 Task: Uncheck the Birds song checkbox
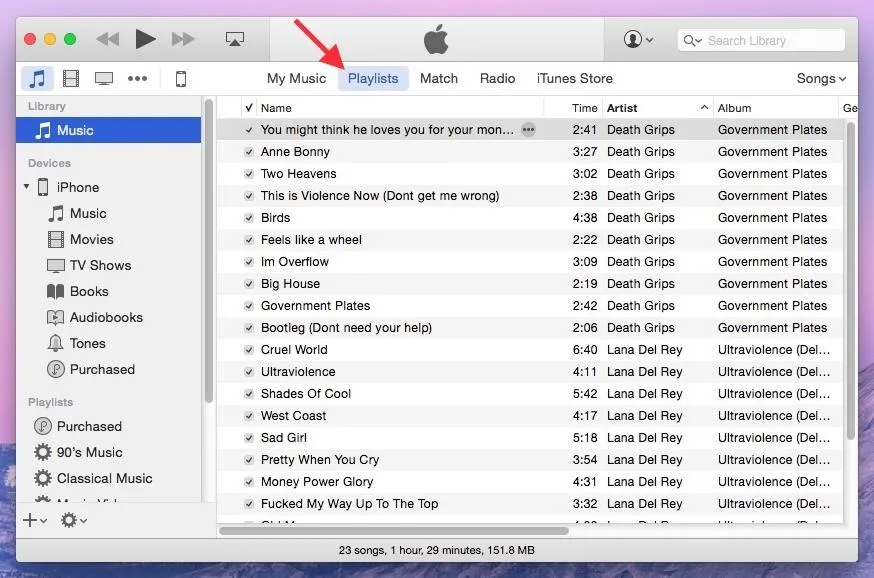[249, 218]
